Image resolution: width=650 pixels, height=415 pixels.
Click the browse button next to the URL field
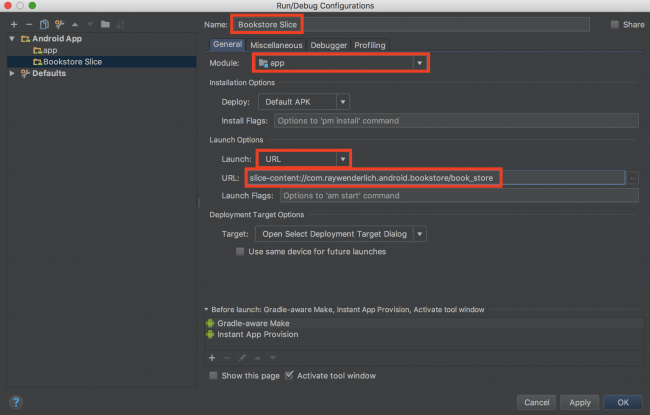coord(634,178)
